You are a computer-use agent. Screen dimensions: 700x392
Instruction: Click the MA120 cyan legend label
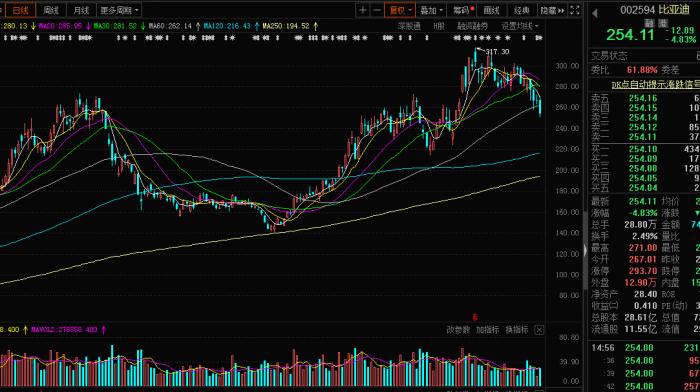(228, 26)
